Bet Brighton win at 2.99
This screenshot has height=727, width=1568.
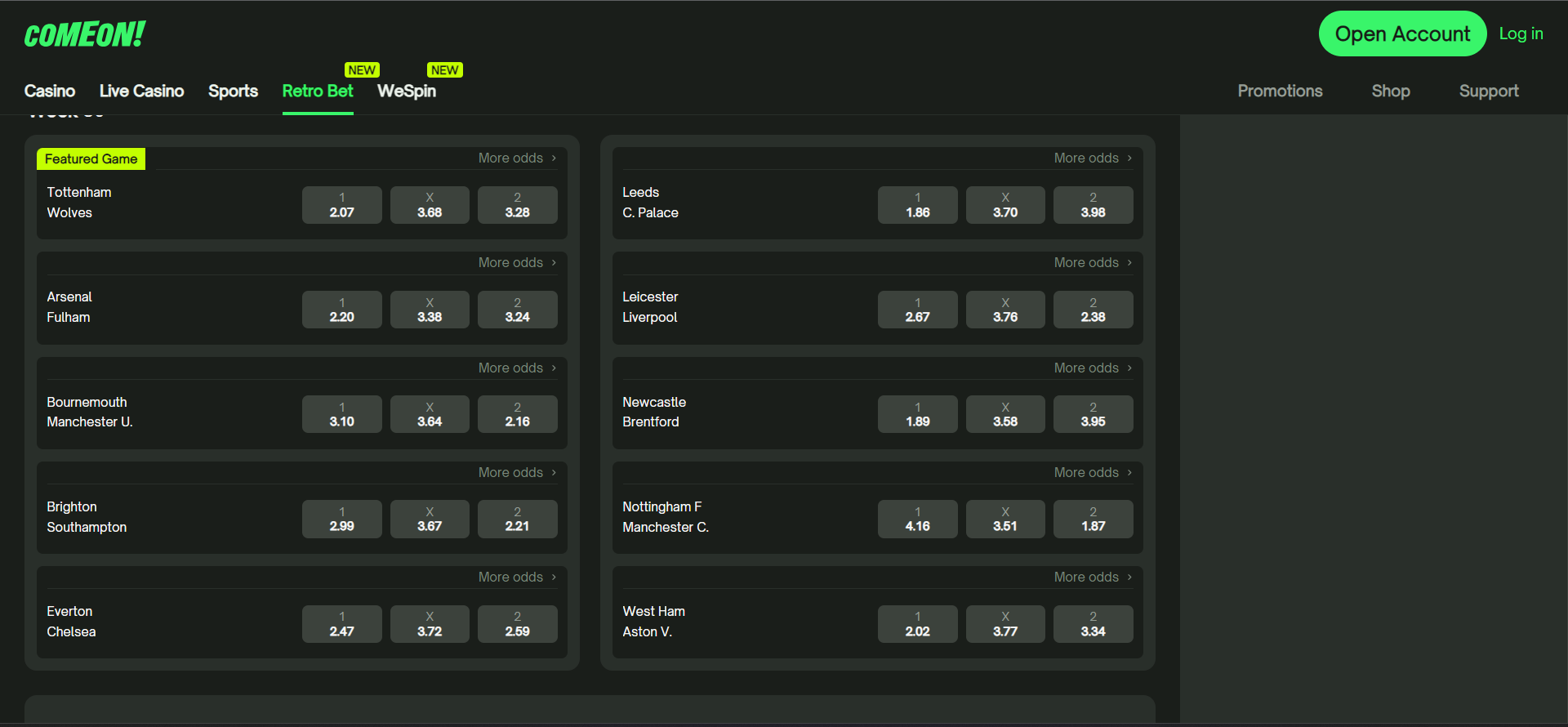point(342,519)
